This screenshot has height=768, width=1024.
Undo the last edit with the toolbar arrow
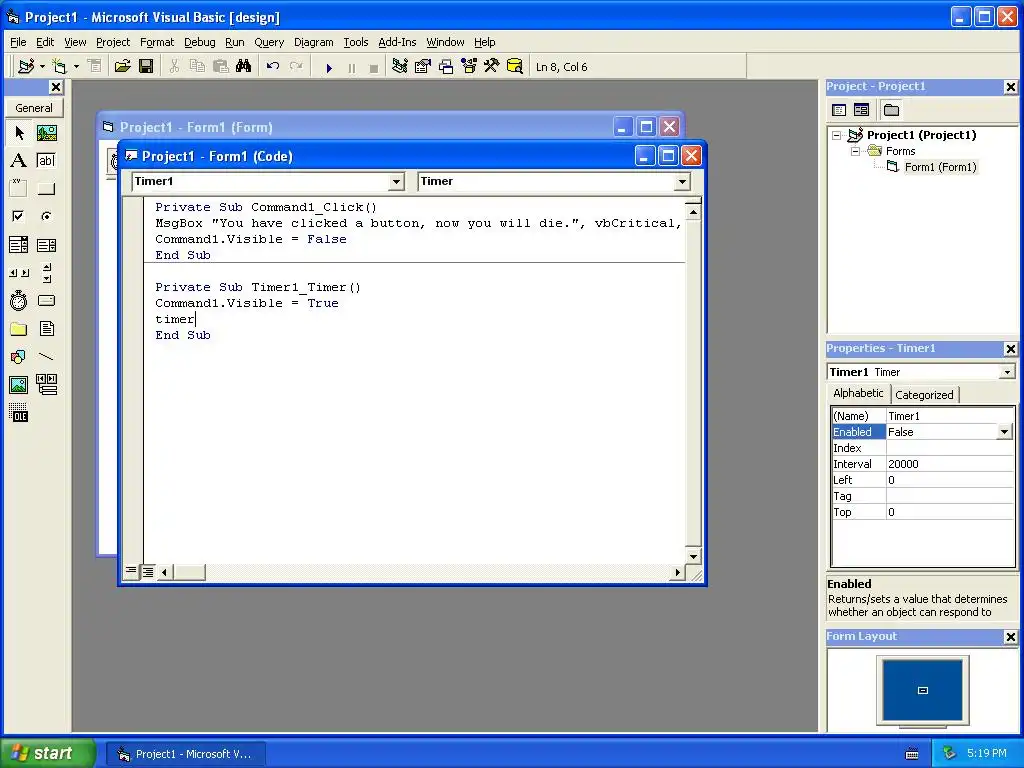[x=273, y=67]
